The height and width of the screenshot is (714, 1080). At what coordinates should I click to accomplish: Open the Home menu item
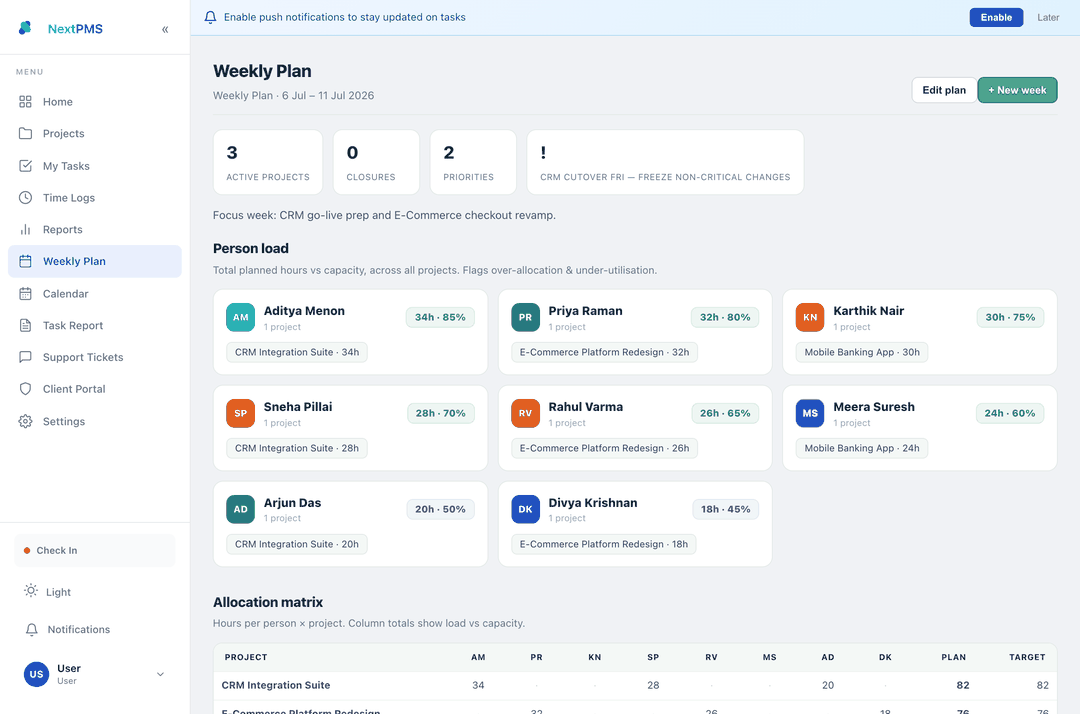[94, 102]
